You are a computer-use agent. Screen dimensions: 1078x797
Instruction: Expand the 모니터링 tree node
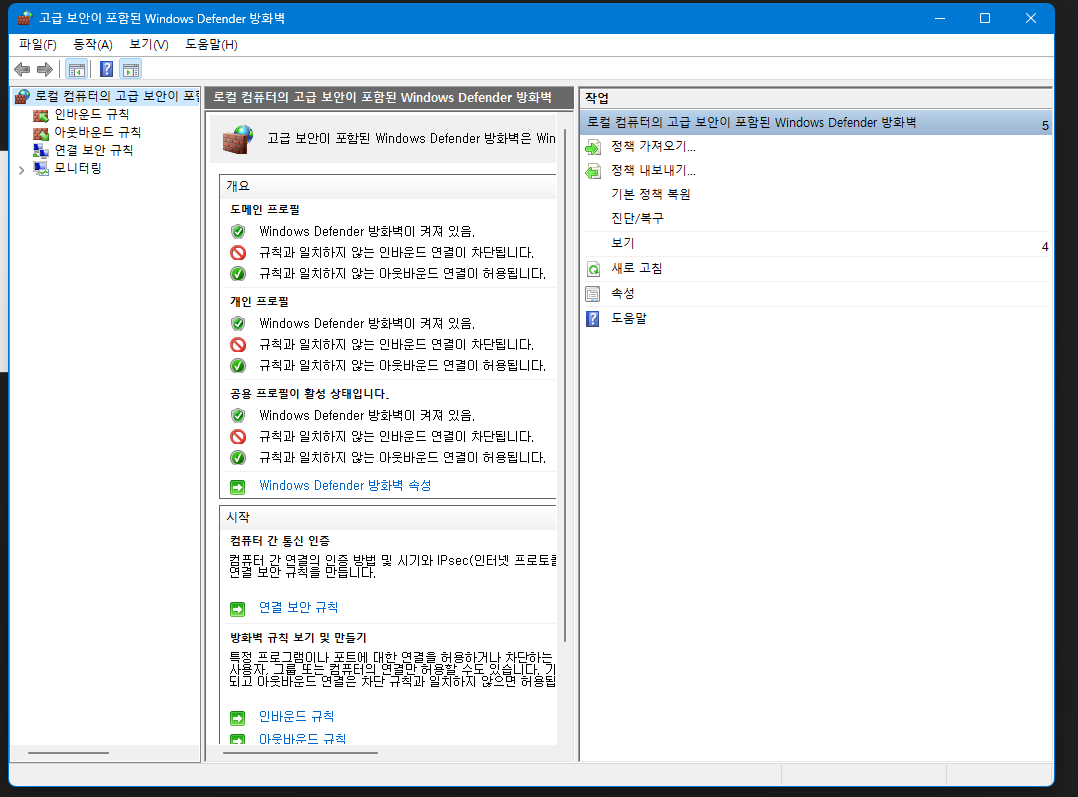point(21,169)
